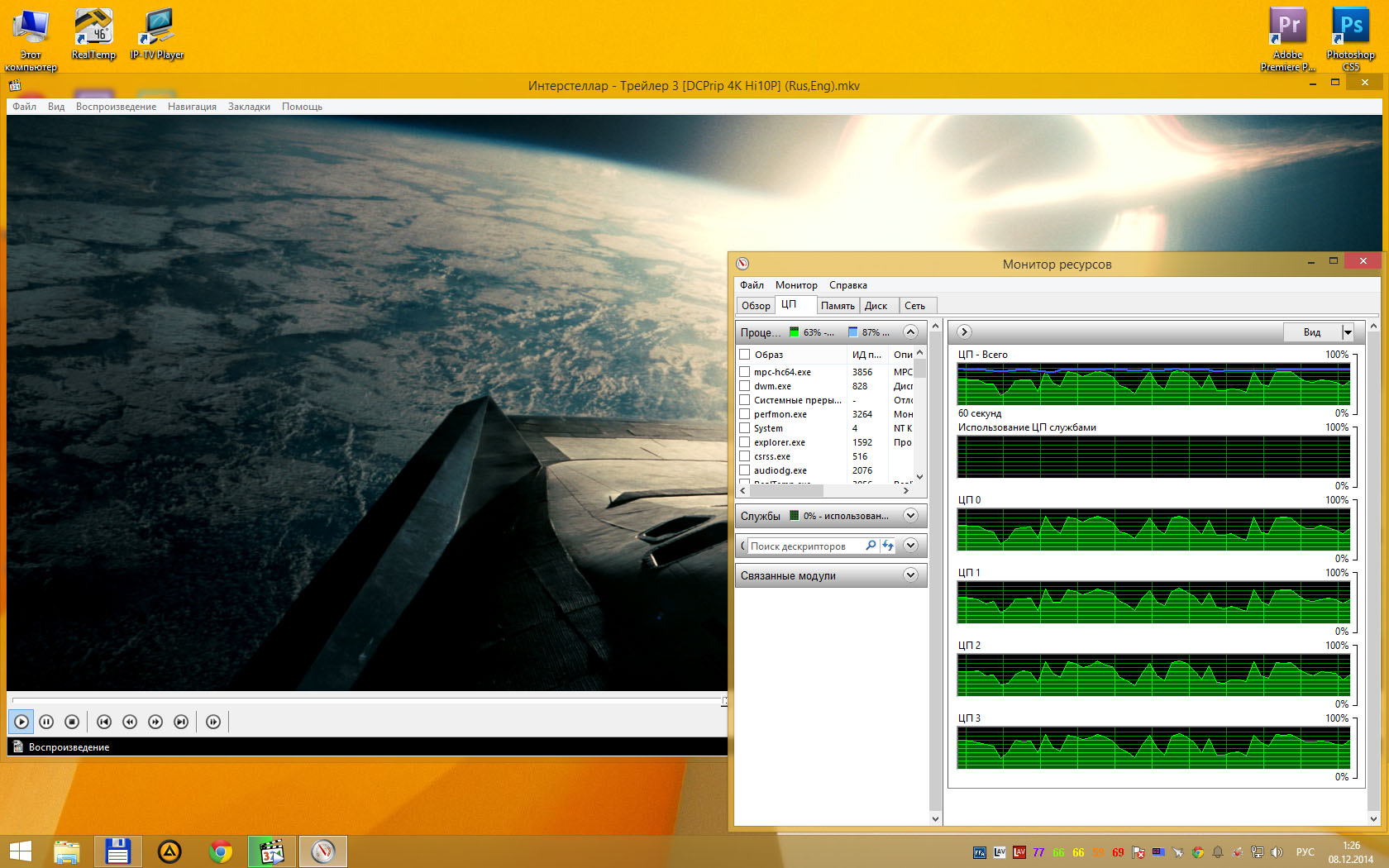
Task: Open the Навигация menu
Action: point(192,107)
